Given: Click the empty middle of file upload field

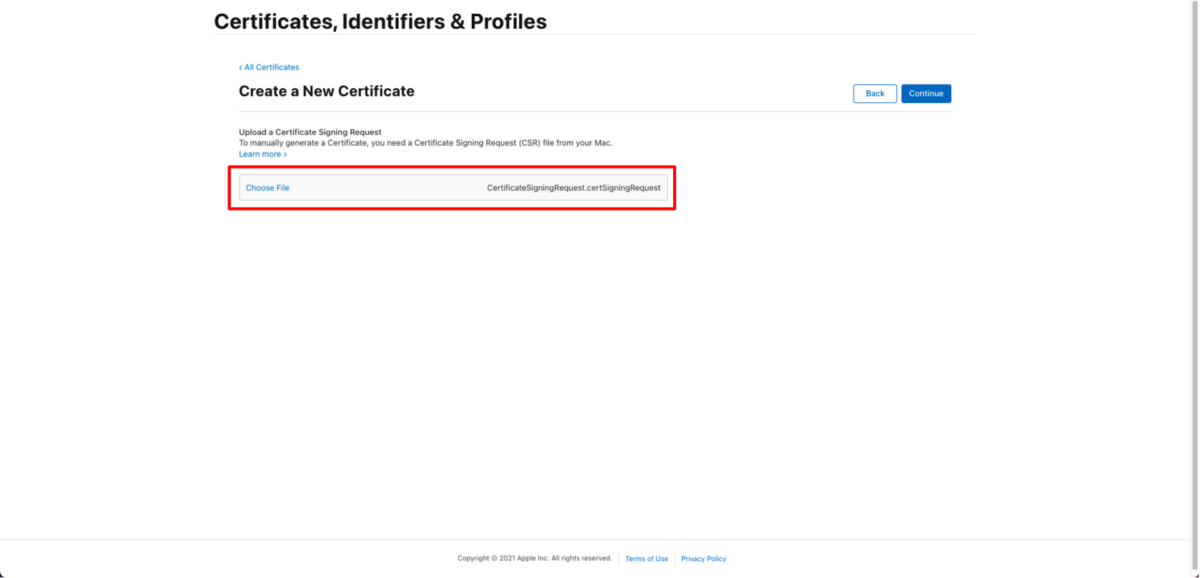Looking at the screenshot, I should 388,188.
